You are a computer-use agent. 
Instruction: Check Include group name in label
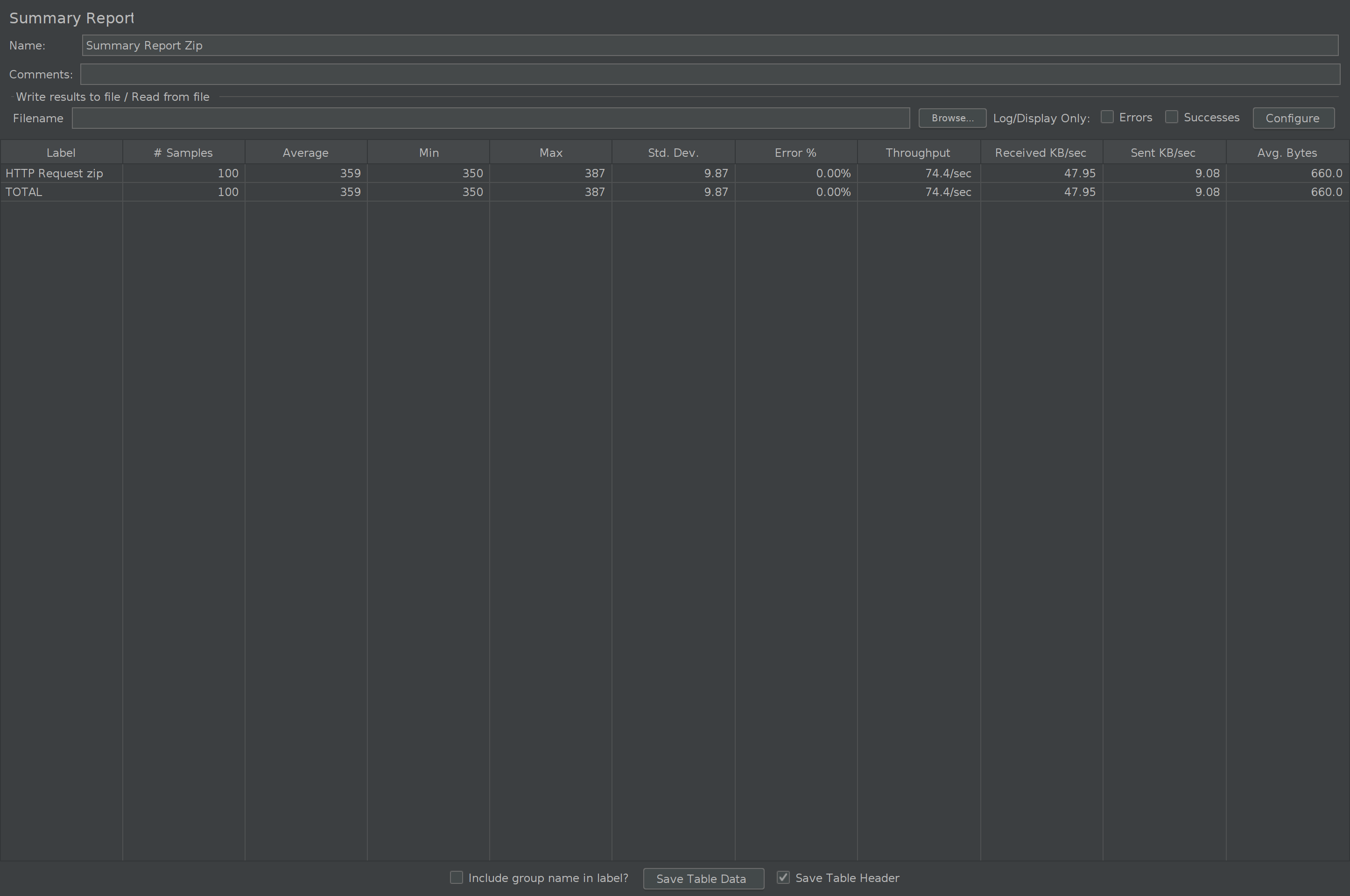tap(456, 877)
